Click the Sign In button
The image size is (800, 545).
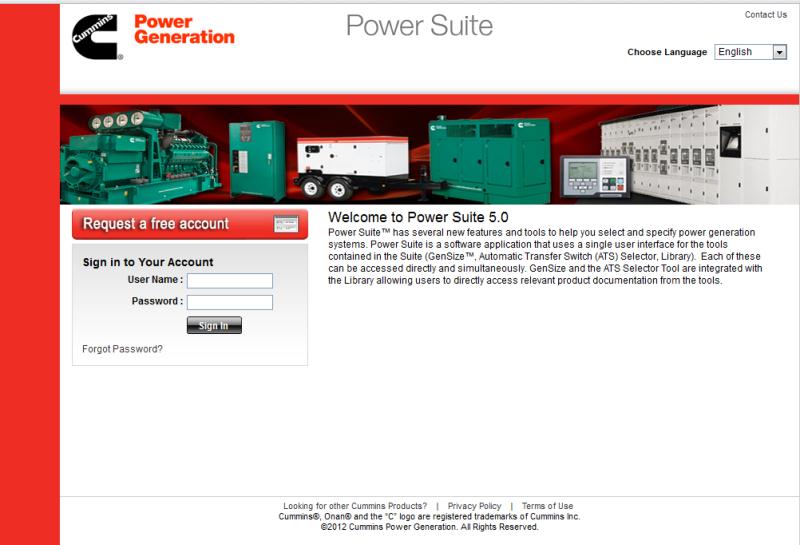point(214,325)
